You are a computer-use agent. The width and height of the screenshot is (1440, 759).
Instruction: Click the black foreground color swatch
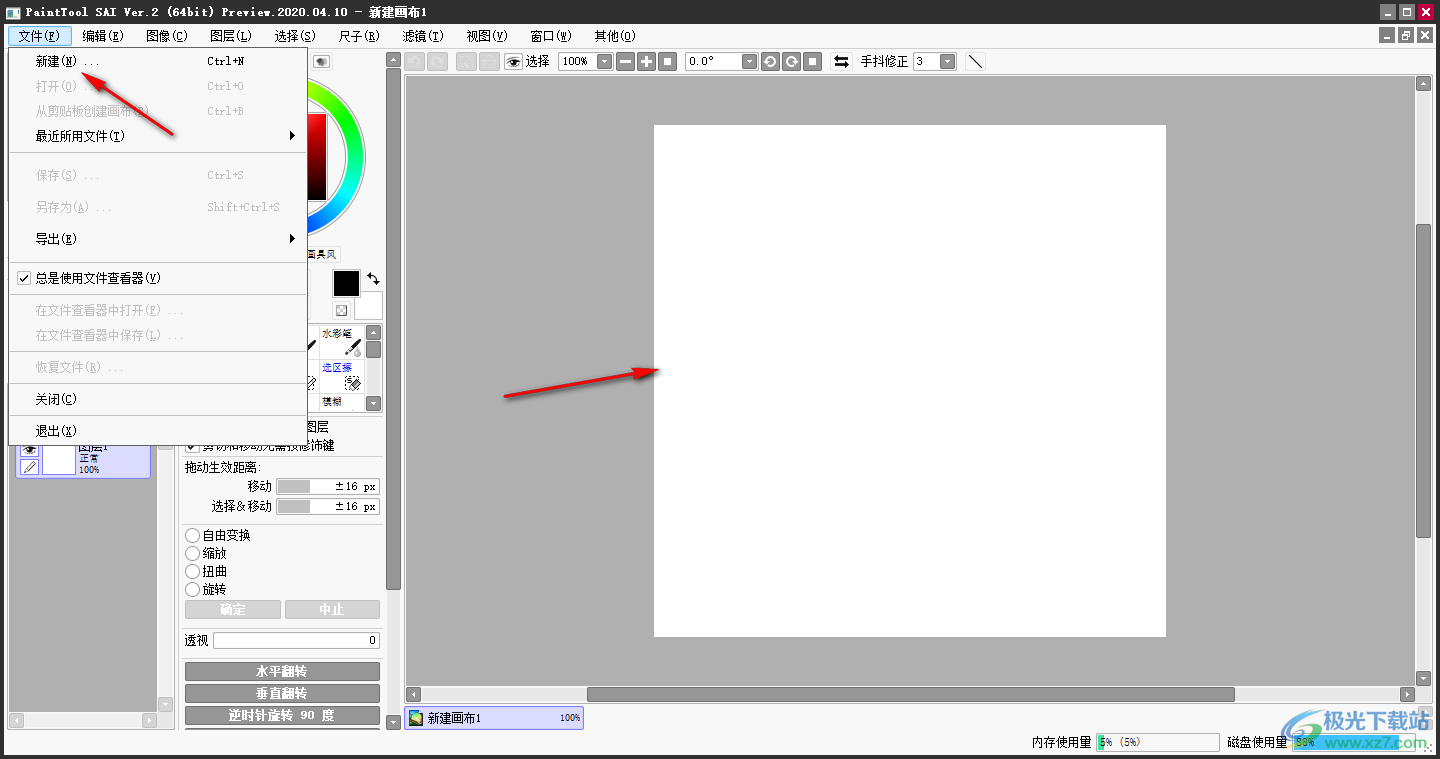coord(346,283)
